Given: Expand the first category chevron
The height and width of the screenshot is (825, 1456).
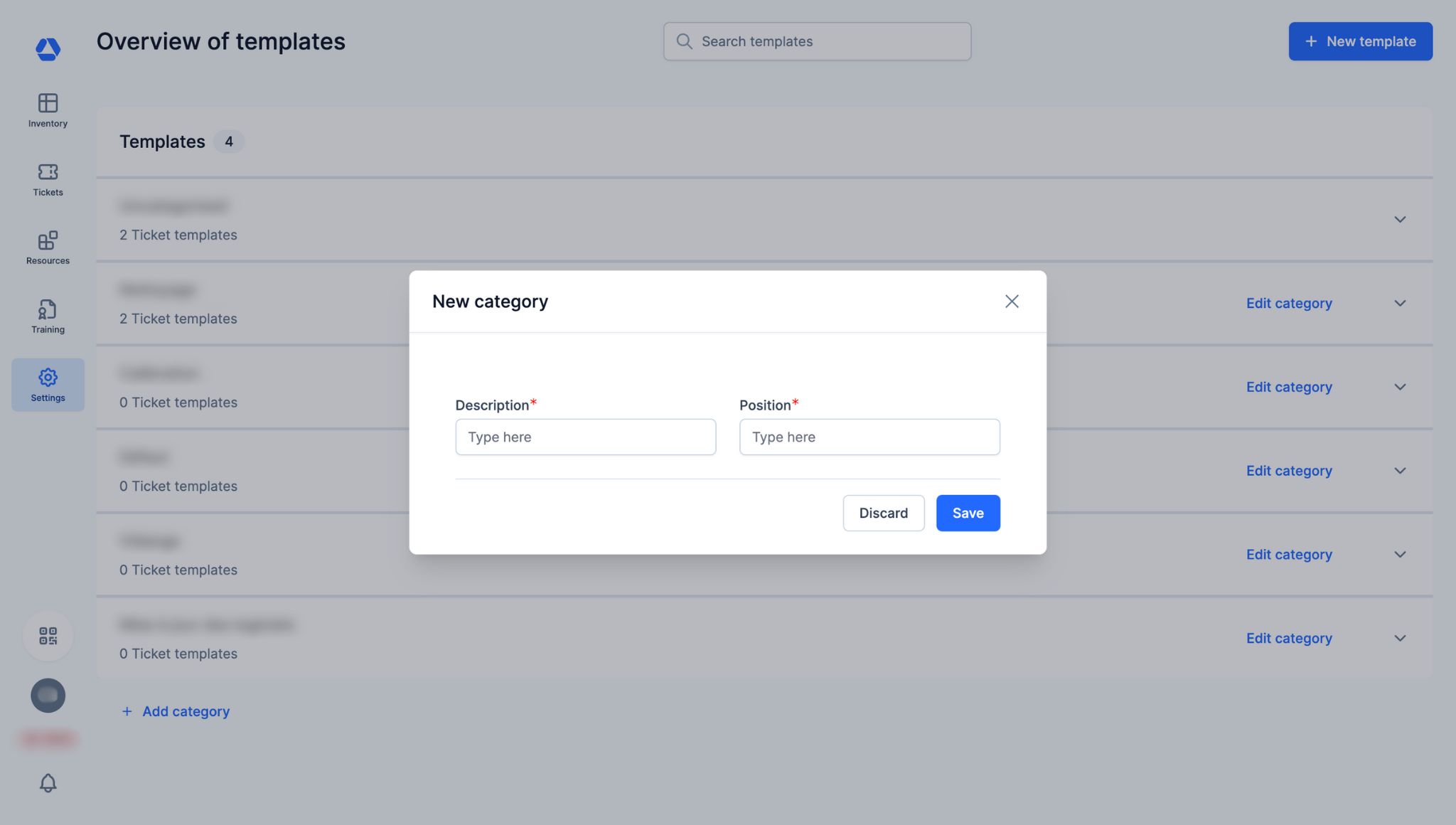Looking at the screenshot, I should (1400, 220).
